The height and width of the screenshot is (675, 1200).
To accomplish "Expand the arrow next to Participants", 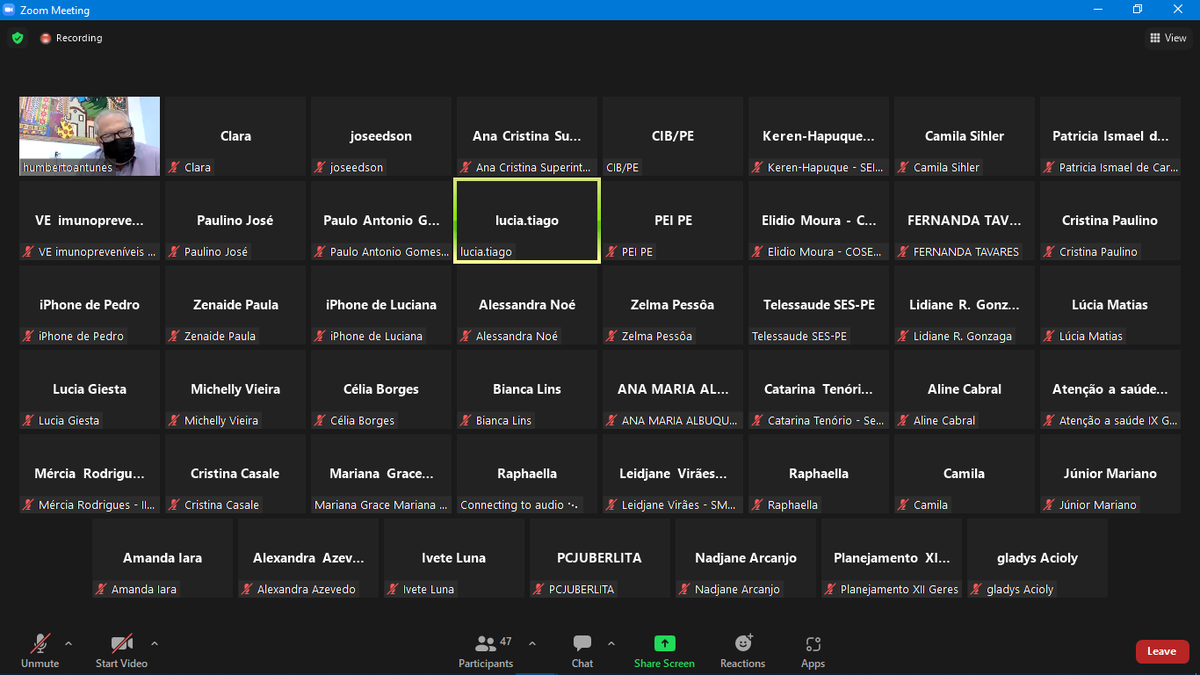I will point(532,643).
